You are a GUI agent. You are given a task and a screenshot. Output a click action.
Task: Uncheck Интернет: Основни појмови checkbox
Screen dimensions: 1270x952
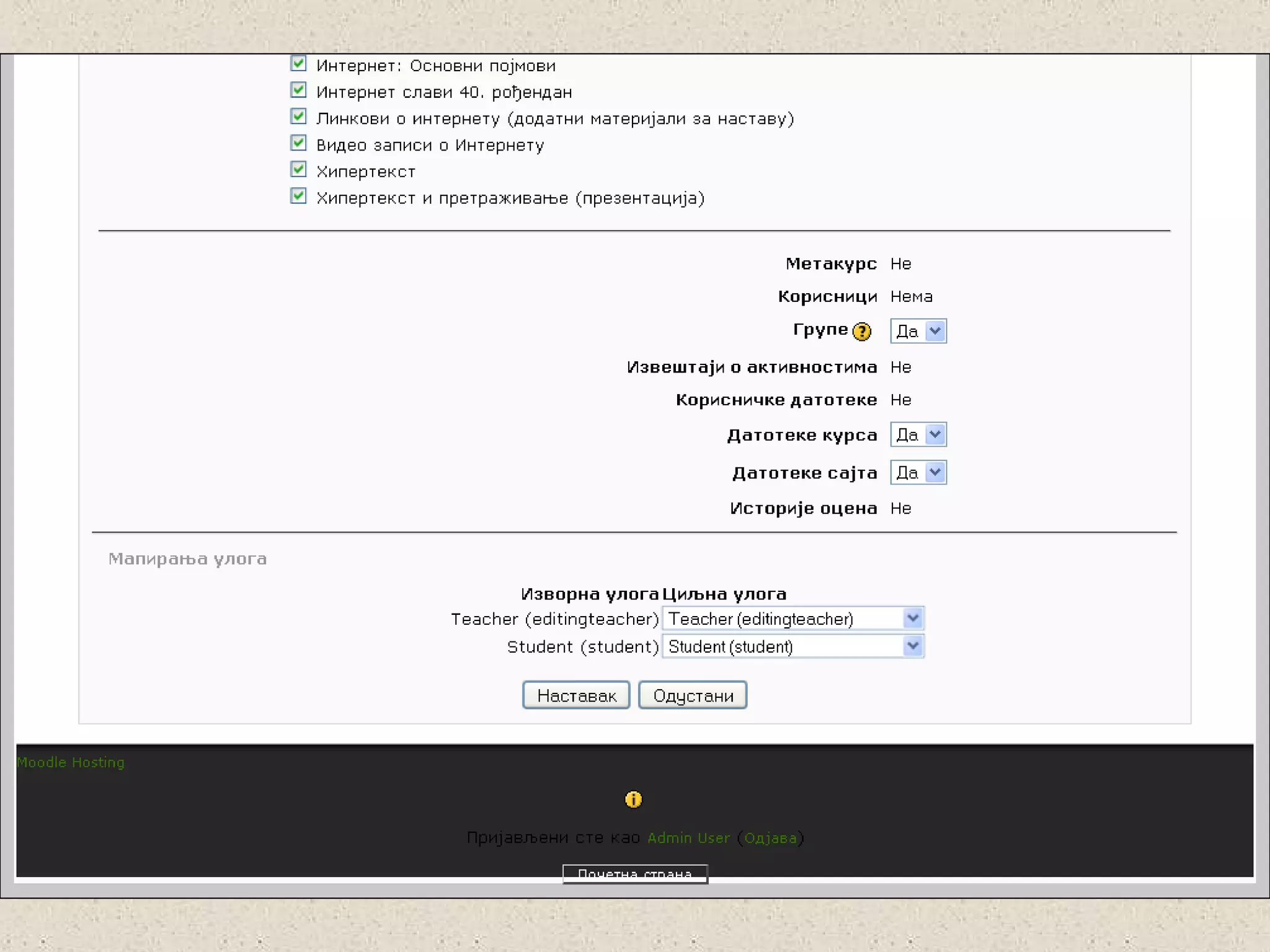point(298,64)
